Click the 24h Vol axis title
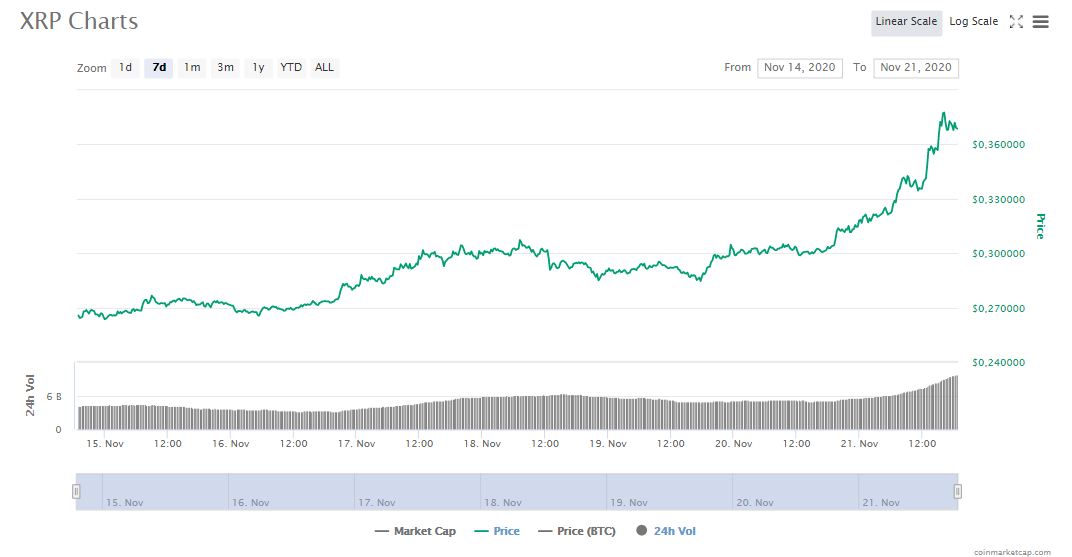The width and height of the screenshot is (1072, 557). point(30,395)
